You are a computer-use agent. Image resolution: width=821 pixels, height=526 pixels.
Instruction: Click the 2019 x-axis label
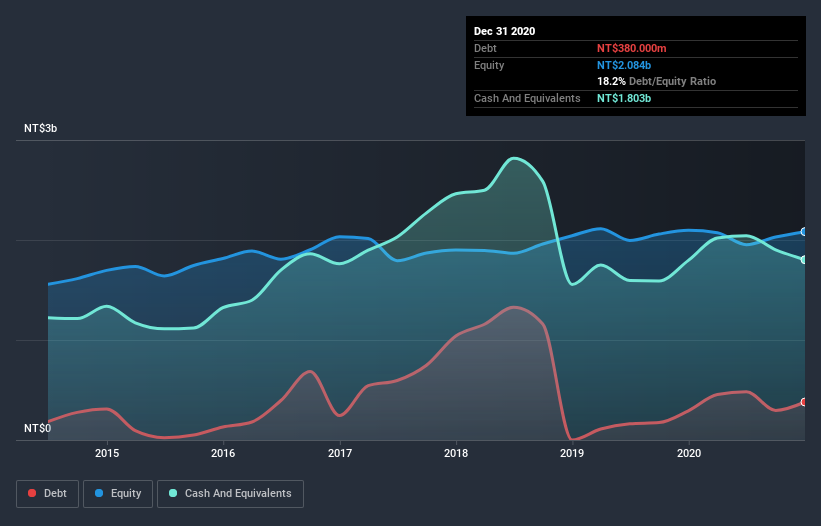[x=572, y=453]
